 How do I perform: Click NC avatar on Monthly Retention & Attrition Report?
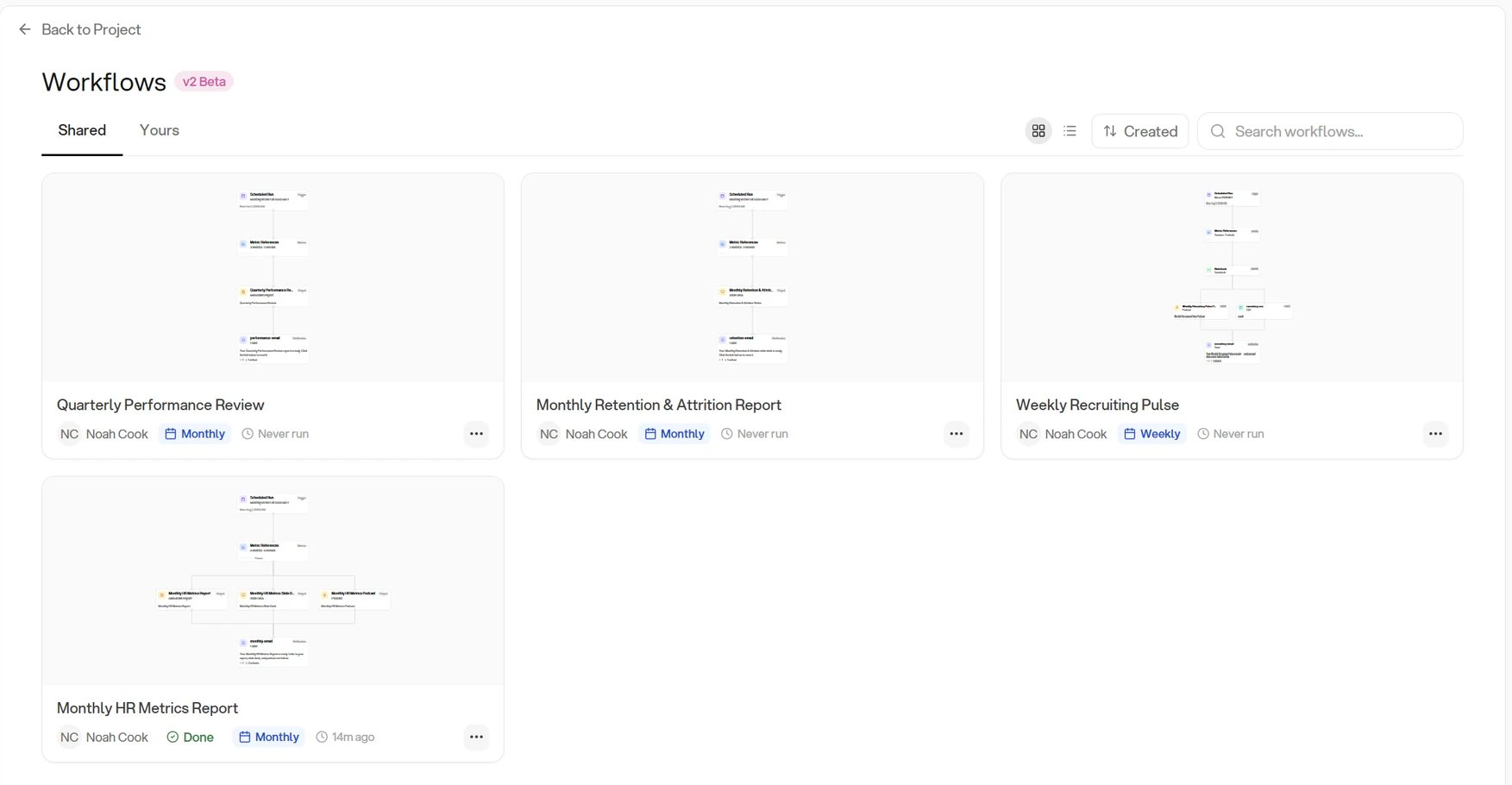click(x=549, y=434)
